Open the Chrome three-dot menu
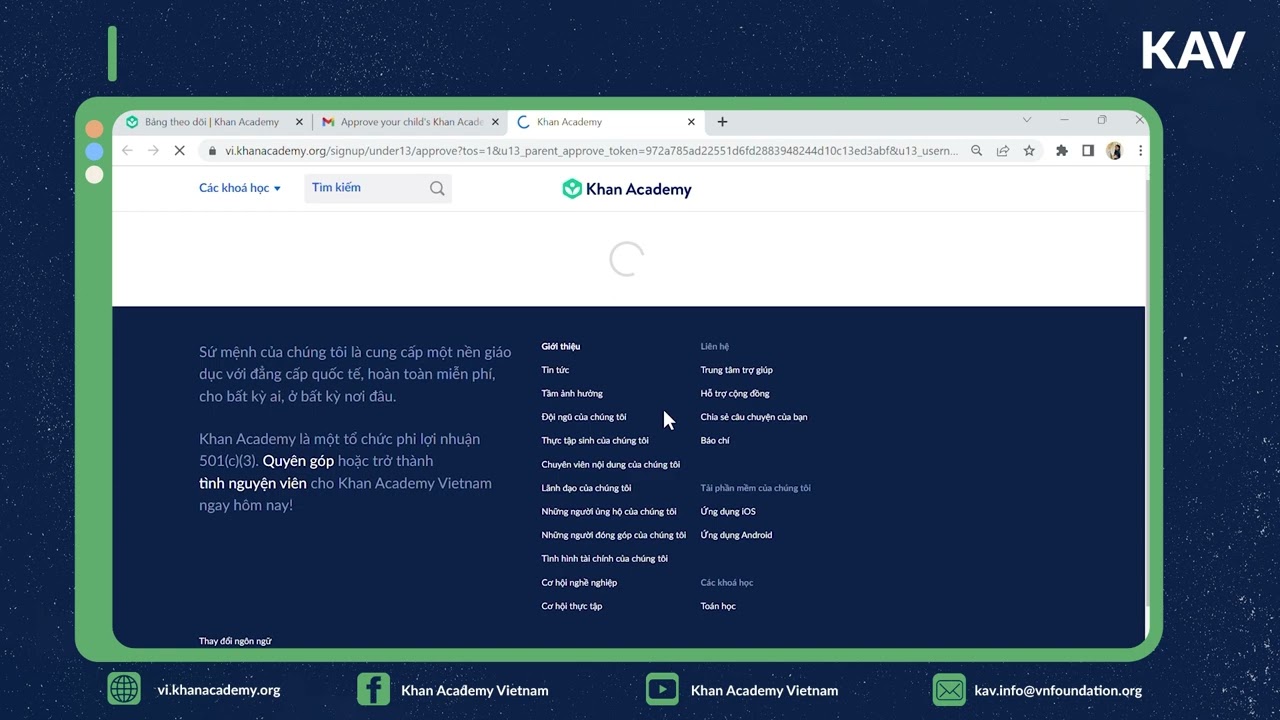The width and height of the screenshot is (1280, 720). tap(1140, 151)
